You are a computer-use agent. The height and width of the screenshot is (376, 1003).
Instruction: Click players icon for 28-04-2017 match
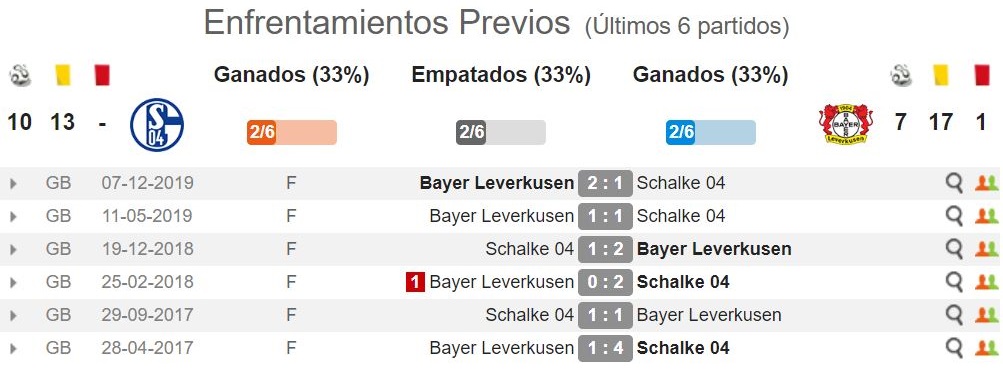point(986,349)
